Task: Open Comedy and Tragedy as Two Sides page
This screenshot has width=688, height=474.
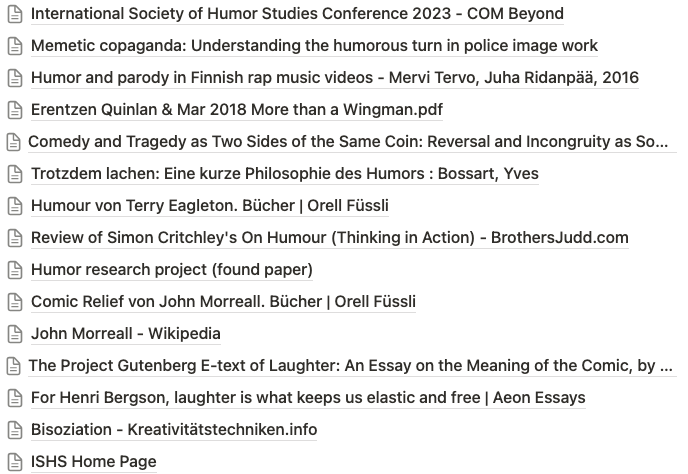Action: 348,141
